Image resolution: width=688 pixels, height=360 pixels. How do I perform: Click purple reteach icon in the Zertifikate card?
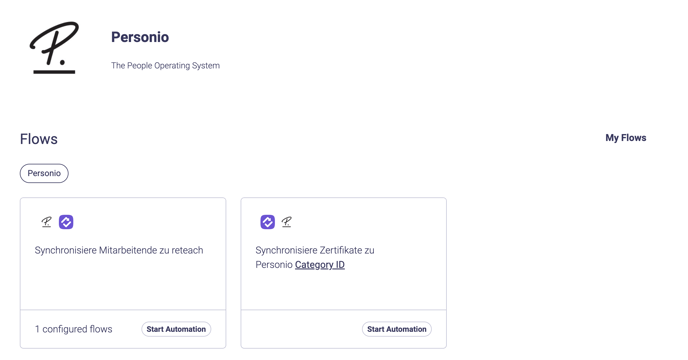(268, 222)
